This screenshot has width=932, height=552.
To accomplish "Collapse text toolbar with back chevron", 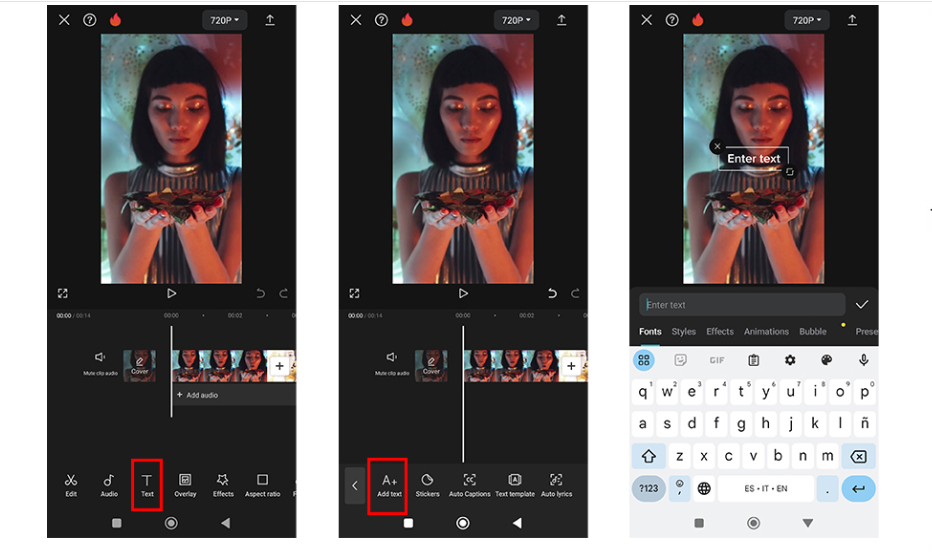I will click(354, 486).
